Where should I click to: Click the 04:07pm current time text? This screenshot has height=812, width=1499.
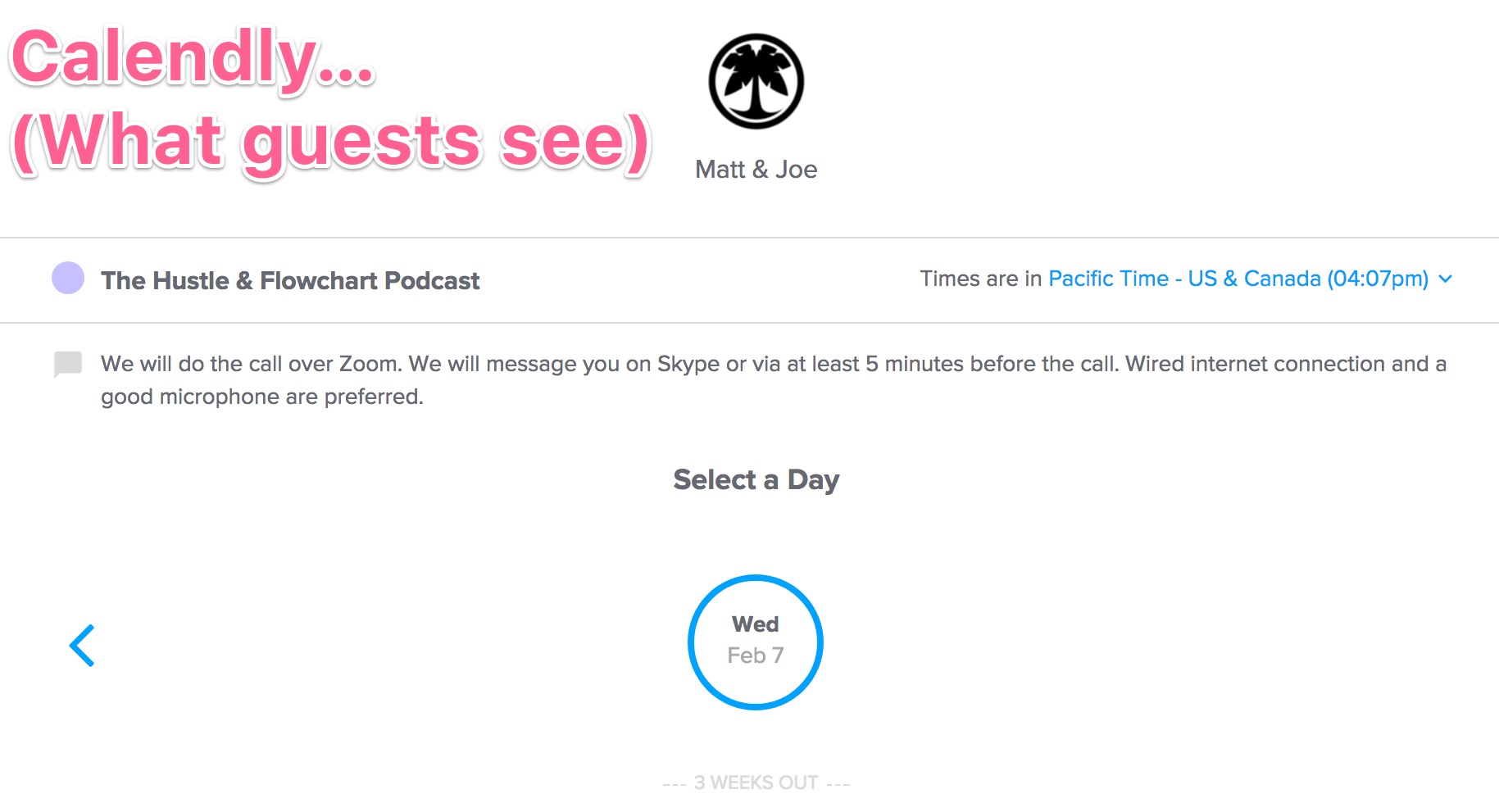coord(1378,279)
